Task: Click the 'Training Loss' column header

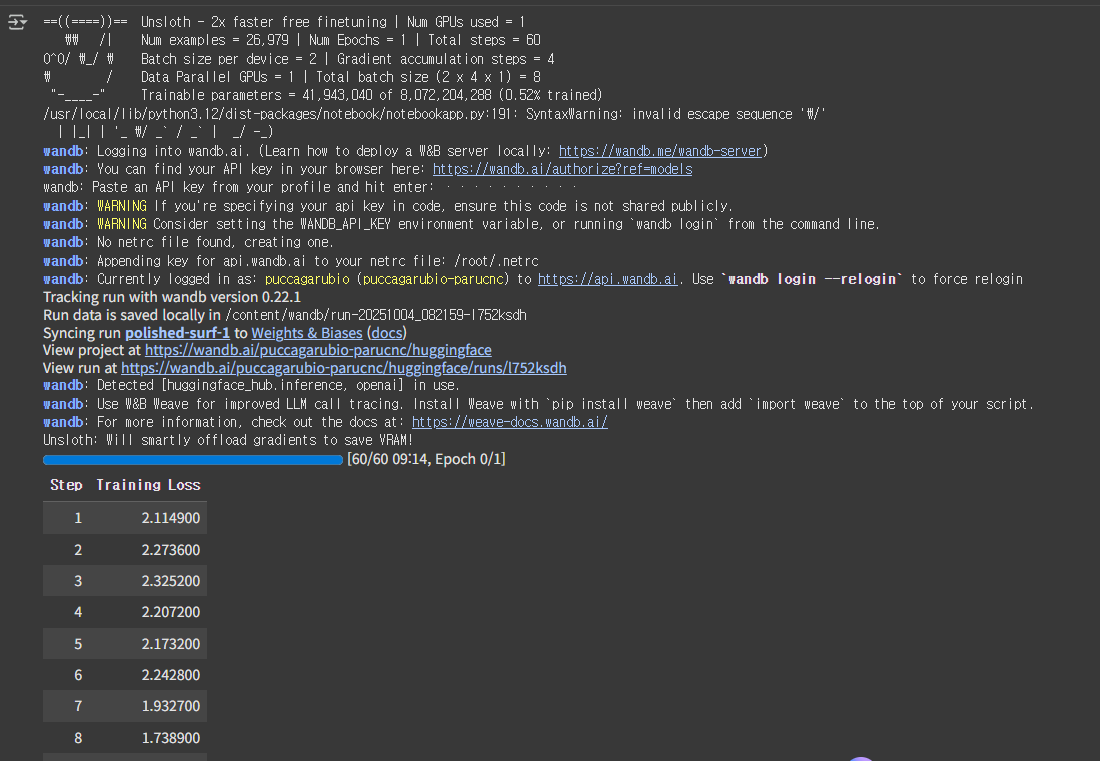Action: pyautogui.click(x=148, y=485)
